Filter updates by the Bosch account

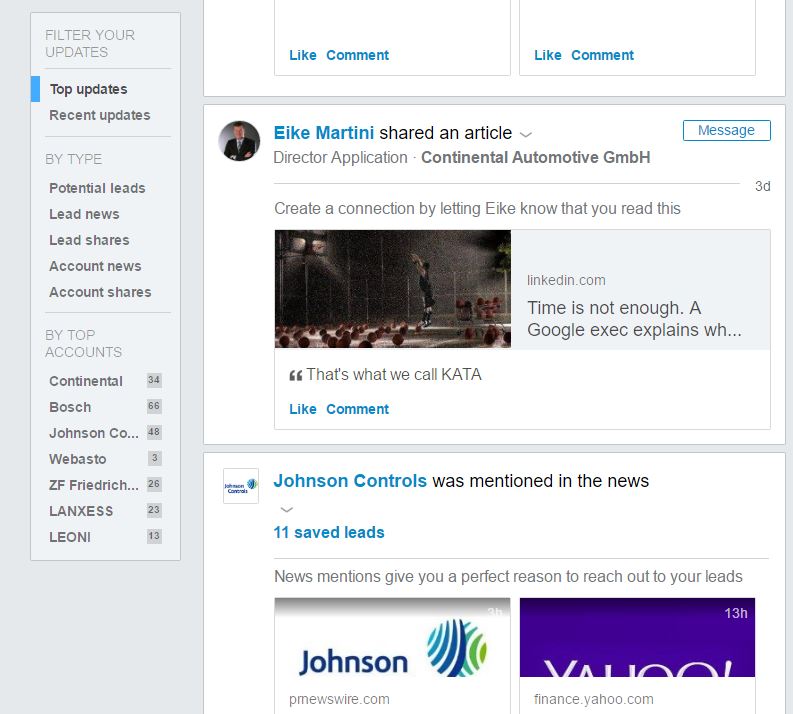[70, 407]
